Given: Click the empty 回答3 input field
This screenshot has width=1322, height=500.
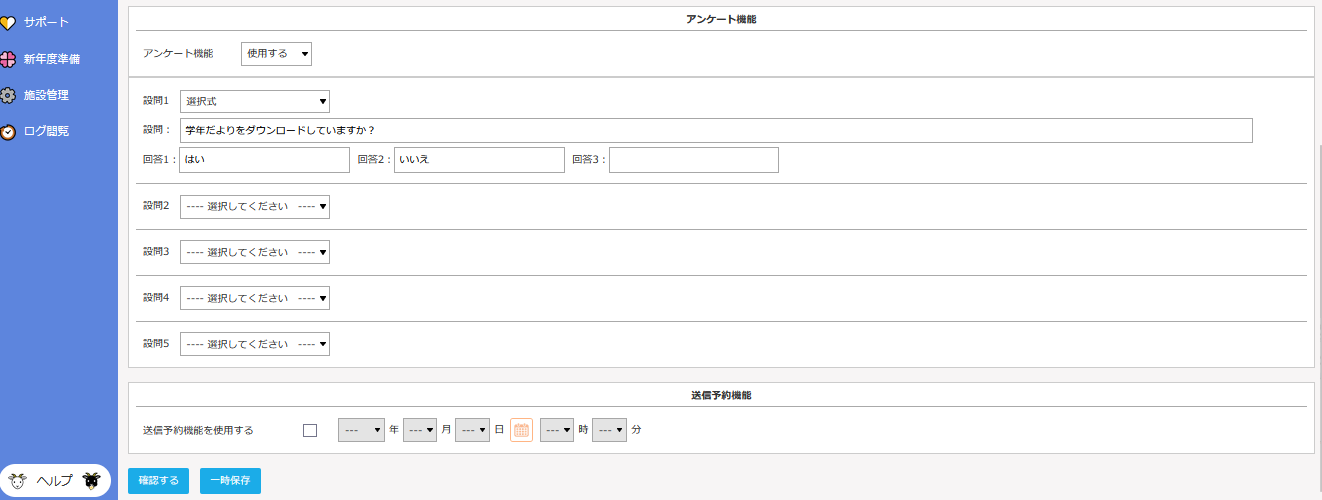Looking at the screenshot, I should tap(693, 160).
